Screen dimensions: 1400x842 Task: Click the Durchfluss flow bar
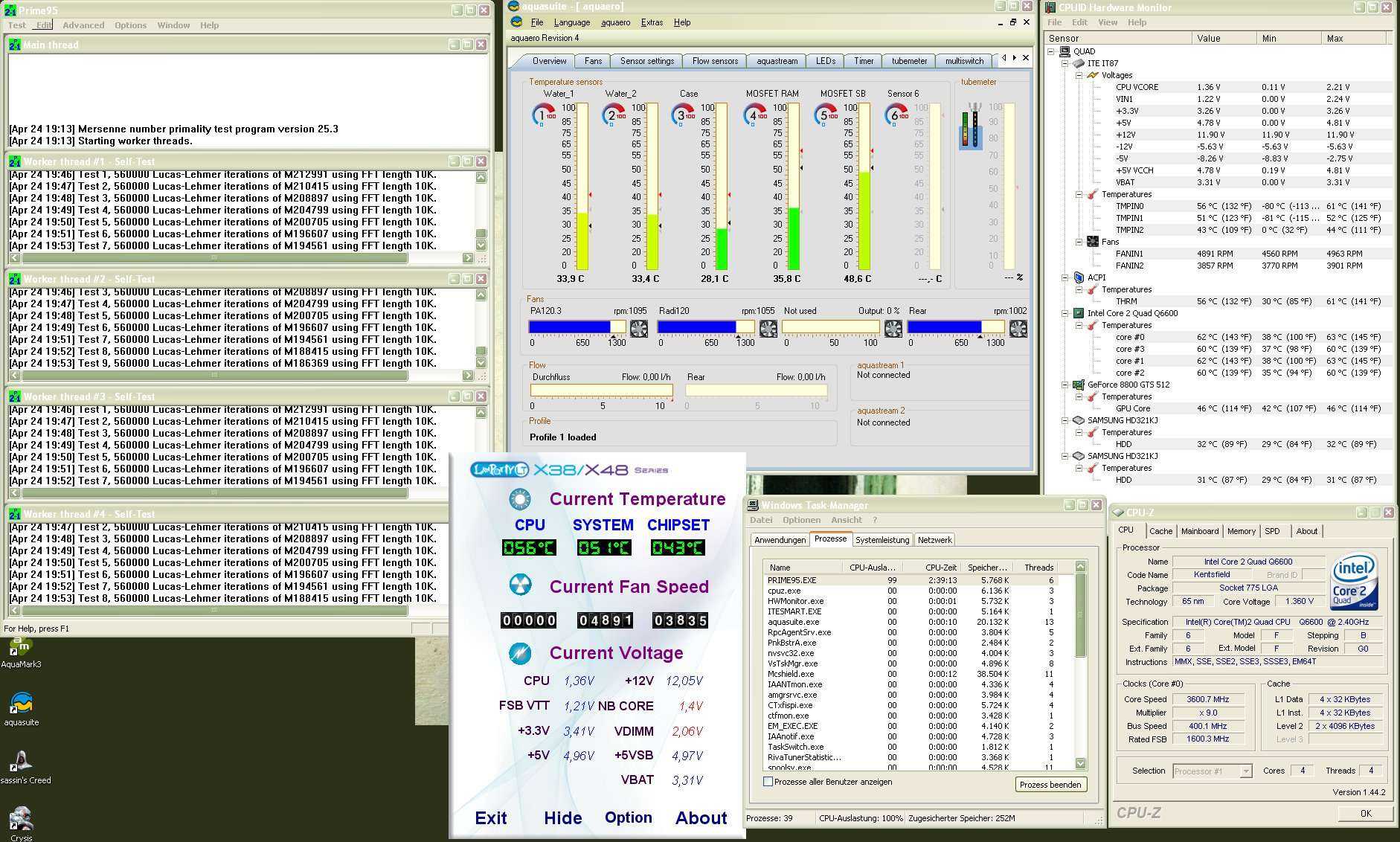pyautogui.click(x=601, y=391)
